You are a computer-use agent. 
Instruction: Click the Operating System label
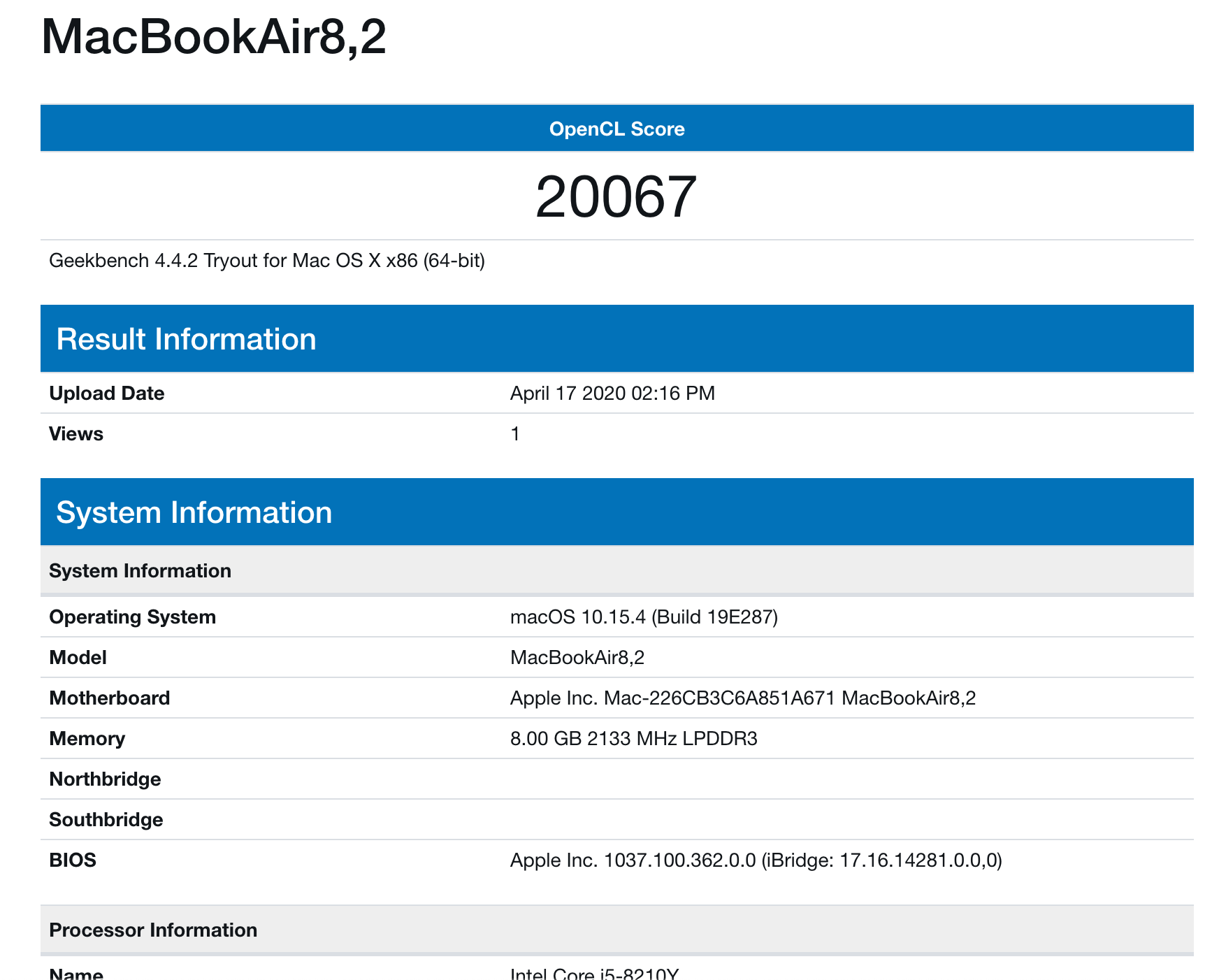(133, 617)
